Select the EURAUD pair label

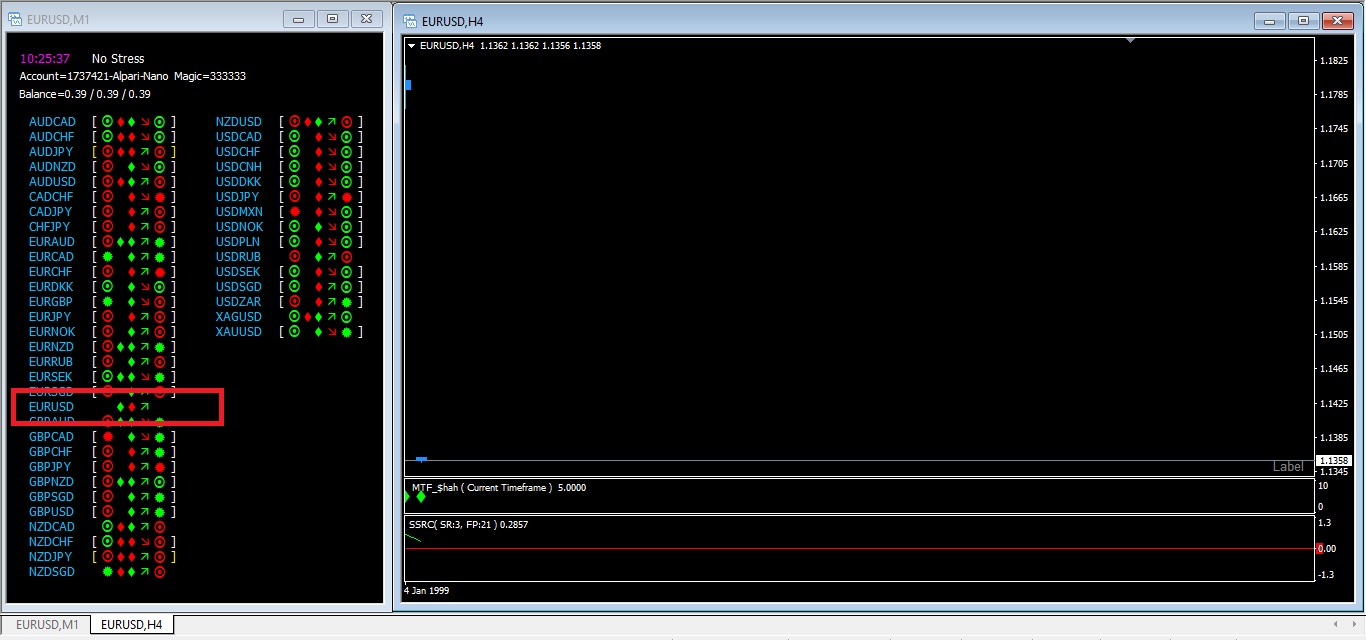pos(52,242)
